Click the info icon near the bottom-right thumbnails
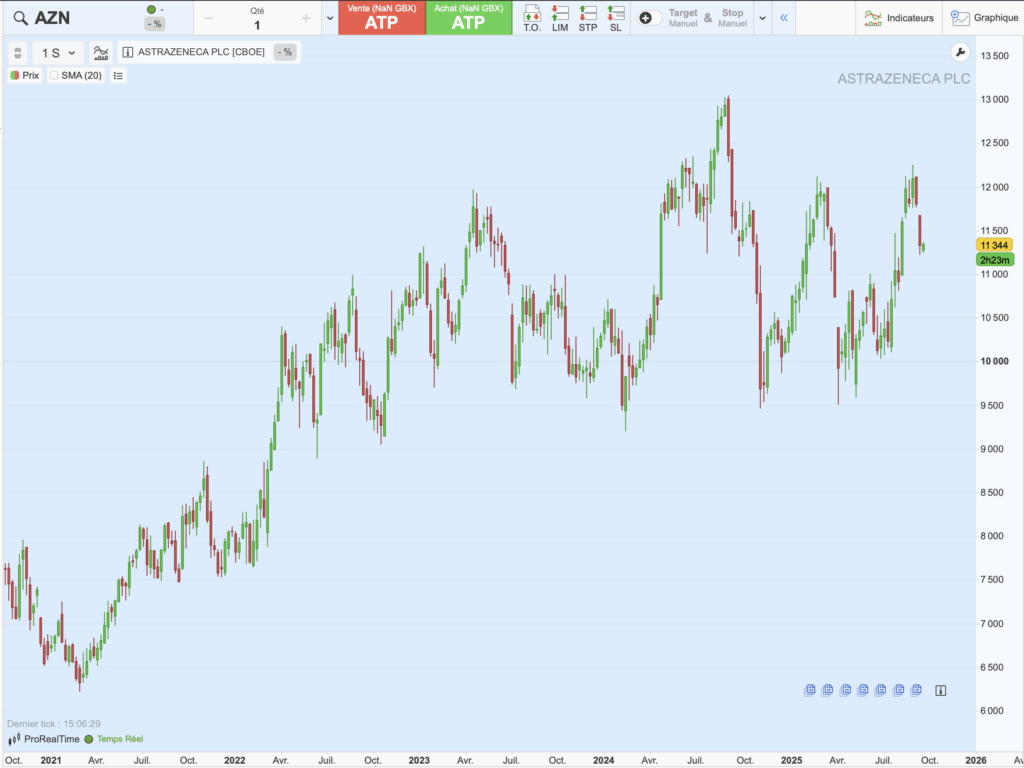The image size is (1024, 768). pyautogui.click(x=939, y=689)
